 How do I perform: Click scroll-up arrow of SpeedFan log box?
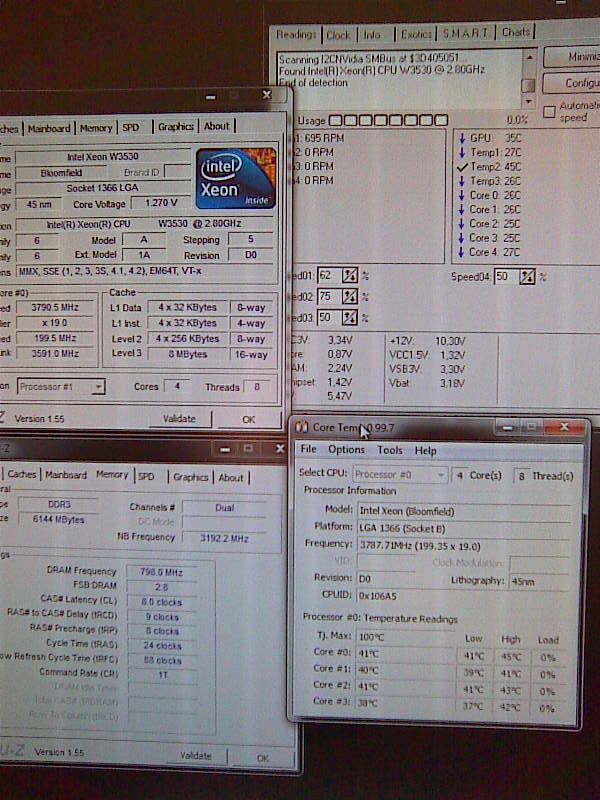pyautogui.click(x=530, y=57)
